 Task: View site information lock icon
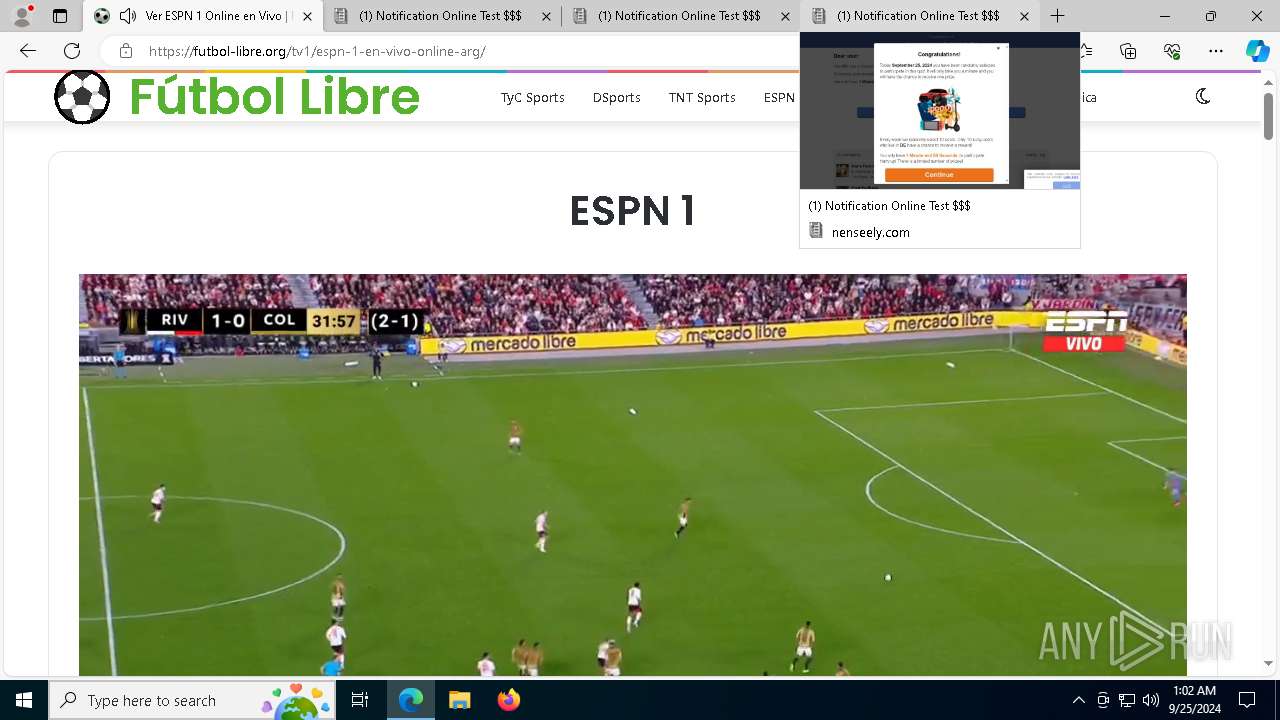(x=125, y=51)
